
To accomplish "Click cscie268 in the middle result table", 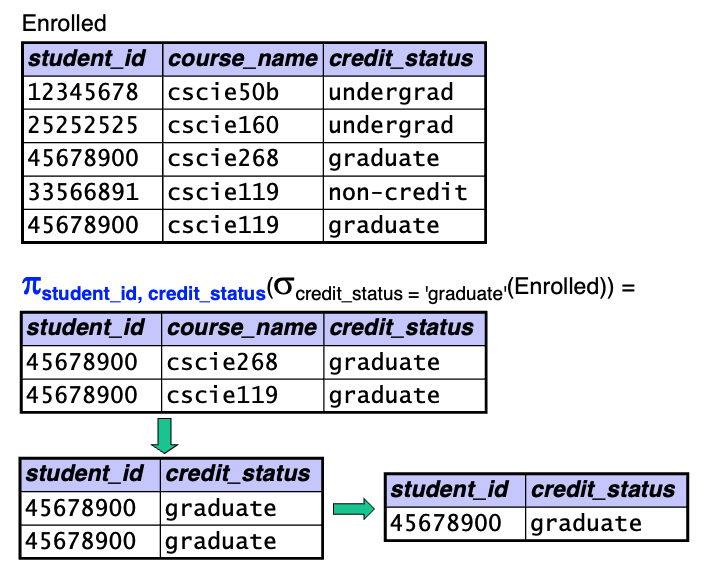I will point(242,362).
